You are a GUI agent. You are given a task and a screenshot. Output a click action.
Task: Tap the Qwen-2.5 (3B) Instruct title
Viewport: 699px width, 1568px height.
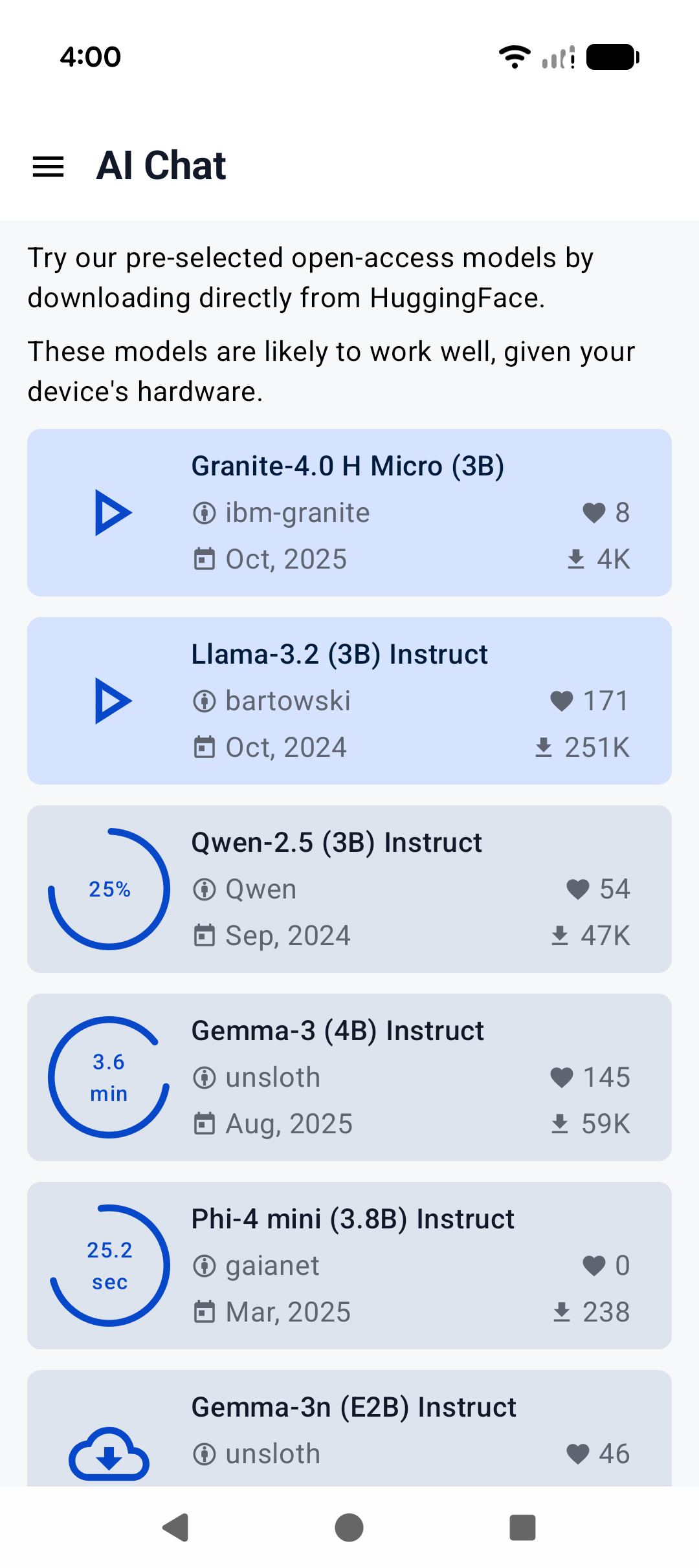[337, 843]
